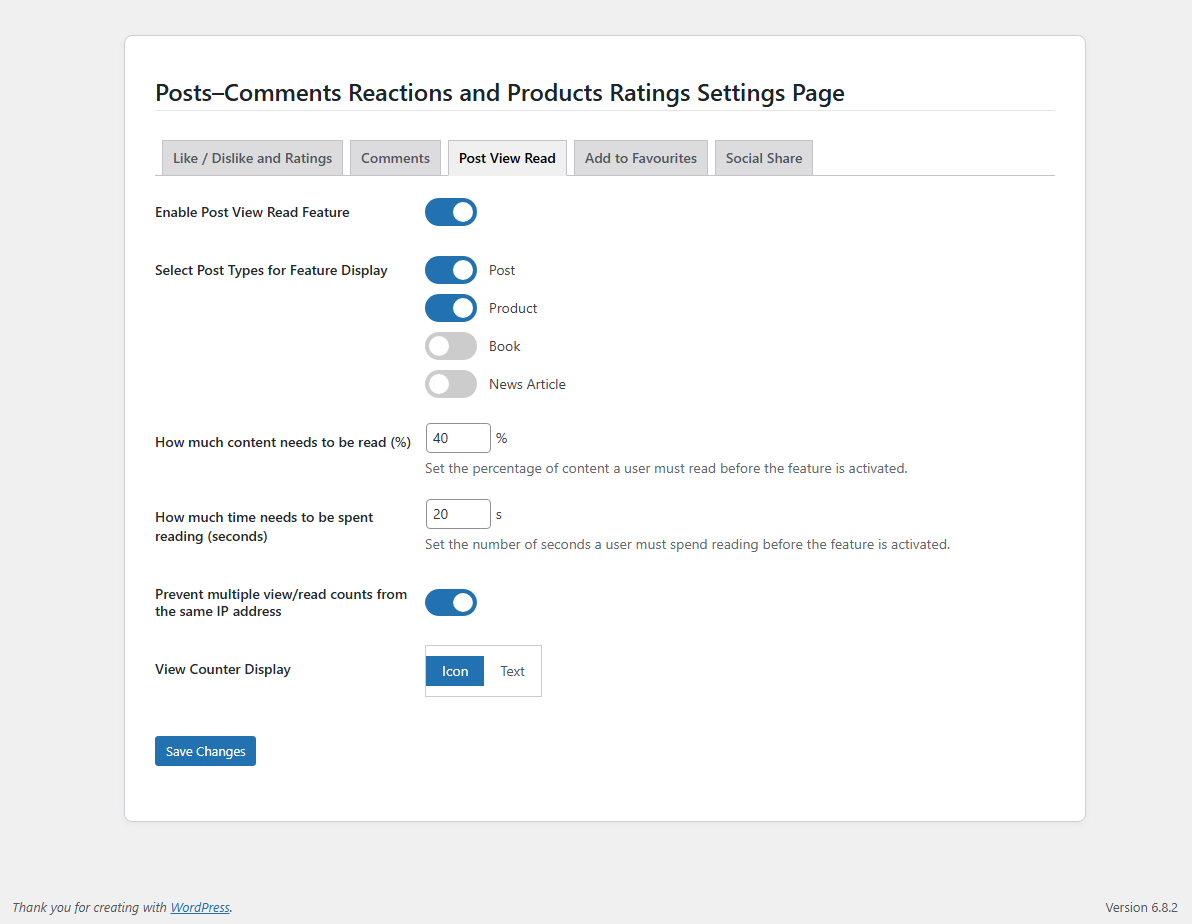Click the 'News Article' label text
The image size is (1192, 924).
pos(527,384)
